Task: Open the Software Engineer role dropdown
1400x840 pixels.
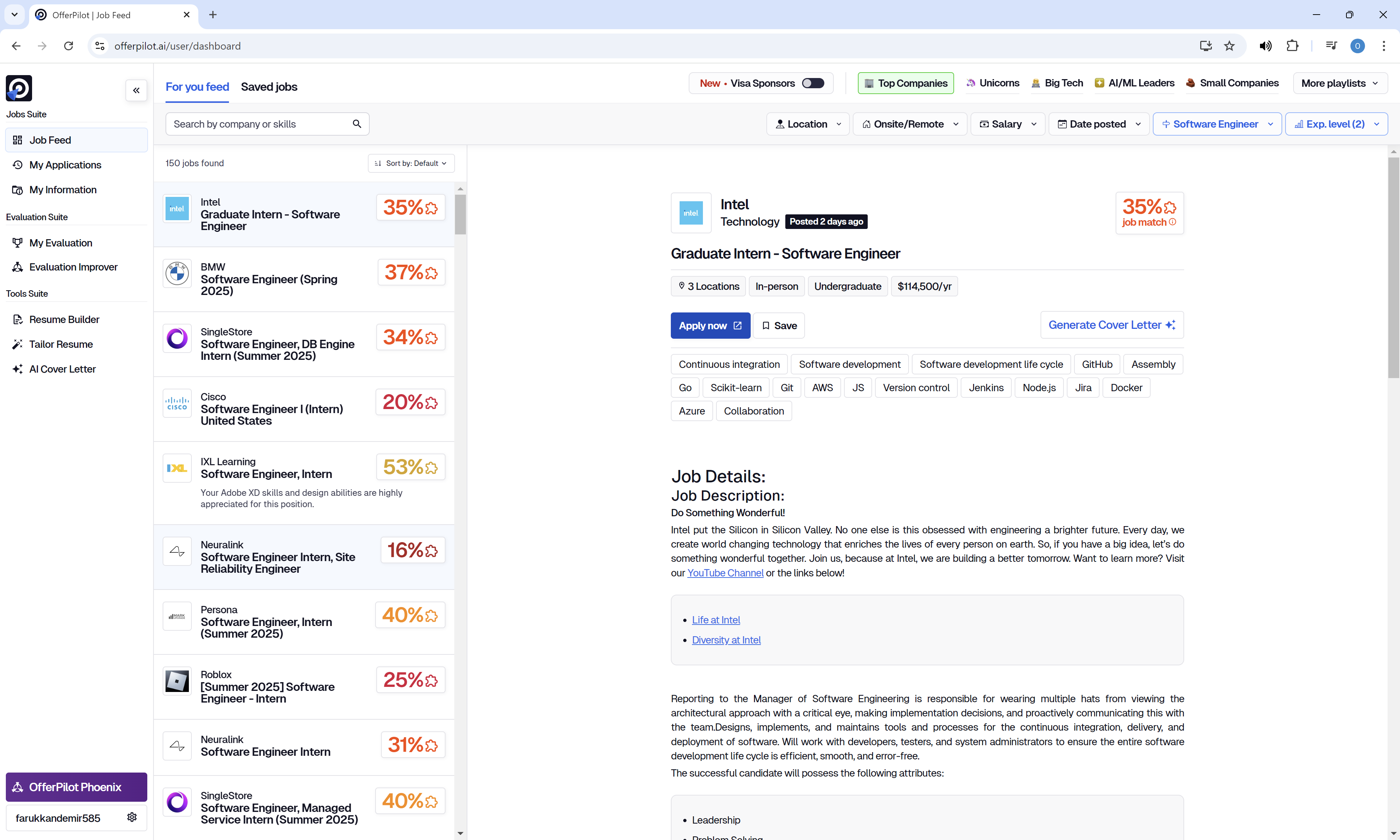Action: [x=1217, y=124]
